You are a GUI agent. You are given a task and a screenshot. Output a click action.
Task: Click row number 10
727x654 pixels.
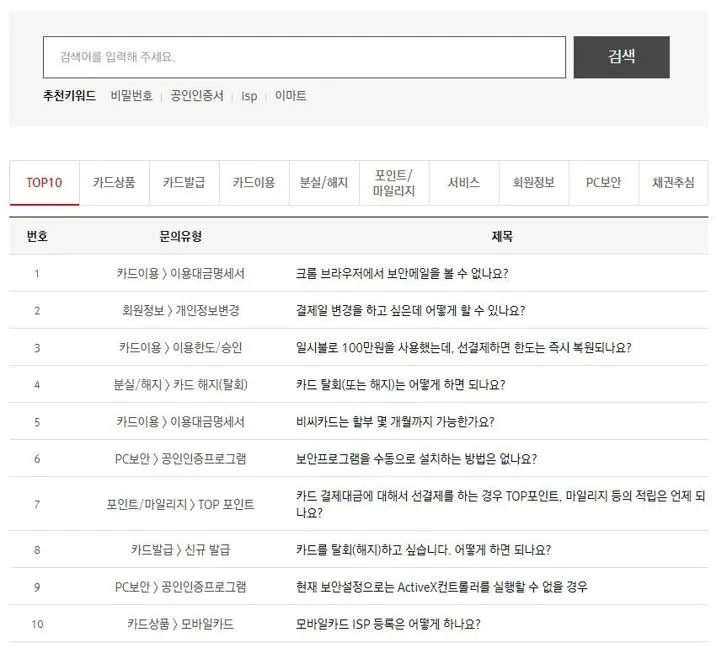pos(37,624)
